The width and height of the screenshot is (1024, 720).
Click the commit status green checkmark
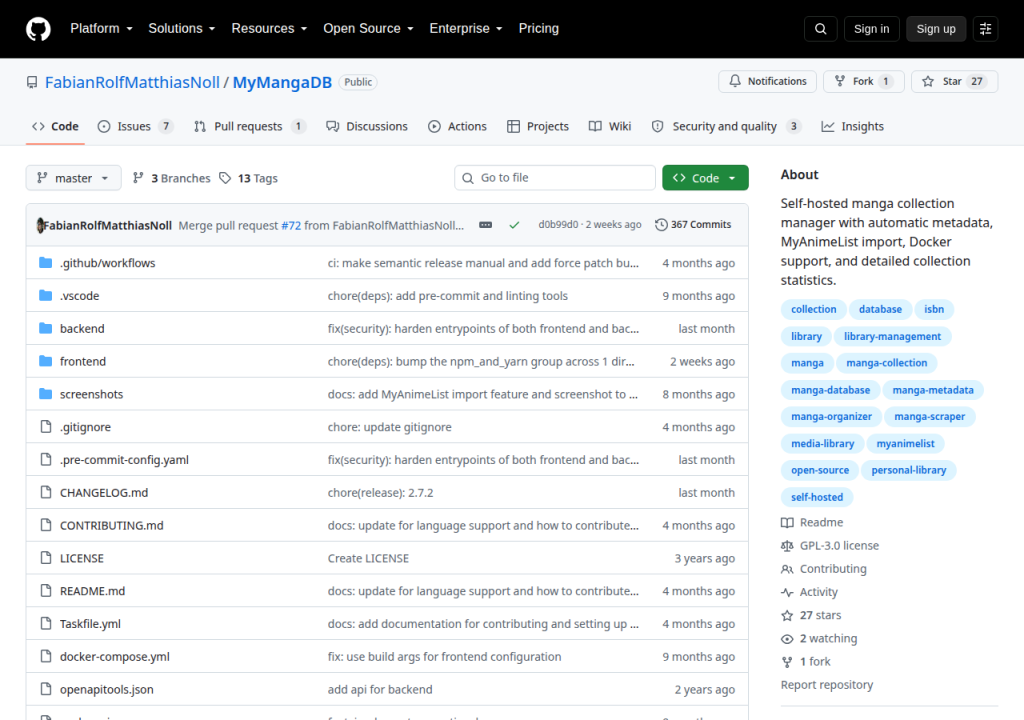pos(514,225)
